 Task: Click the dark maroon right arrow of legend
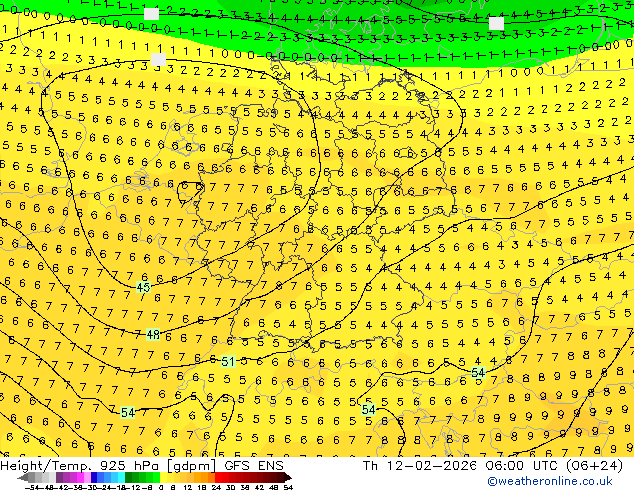point(288,478)
